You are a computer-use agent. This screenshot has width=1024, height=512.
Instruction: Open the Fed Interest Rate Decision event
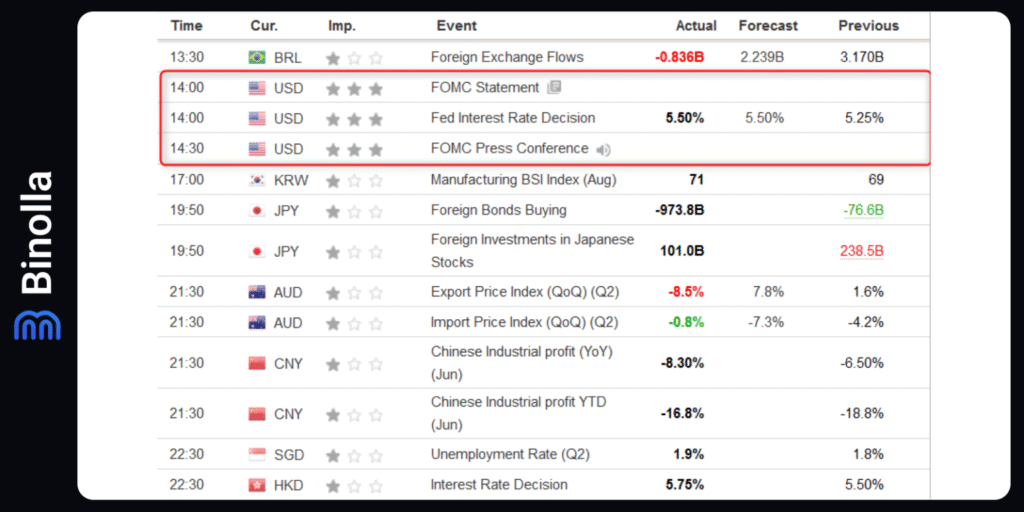coord(512,118)
